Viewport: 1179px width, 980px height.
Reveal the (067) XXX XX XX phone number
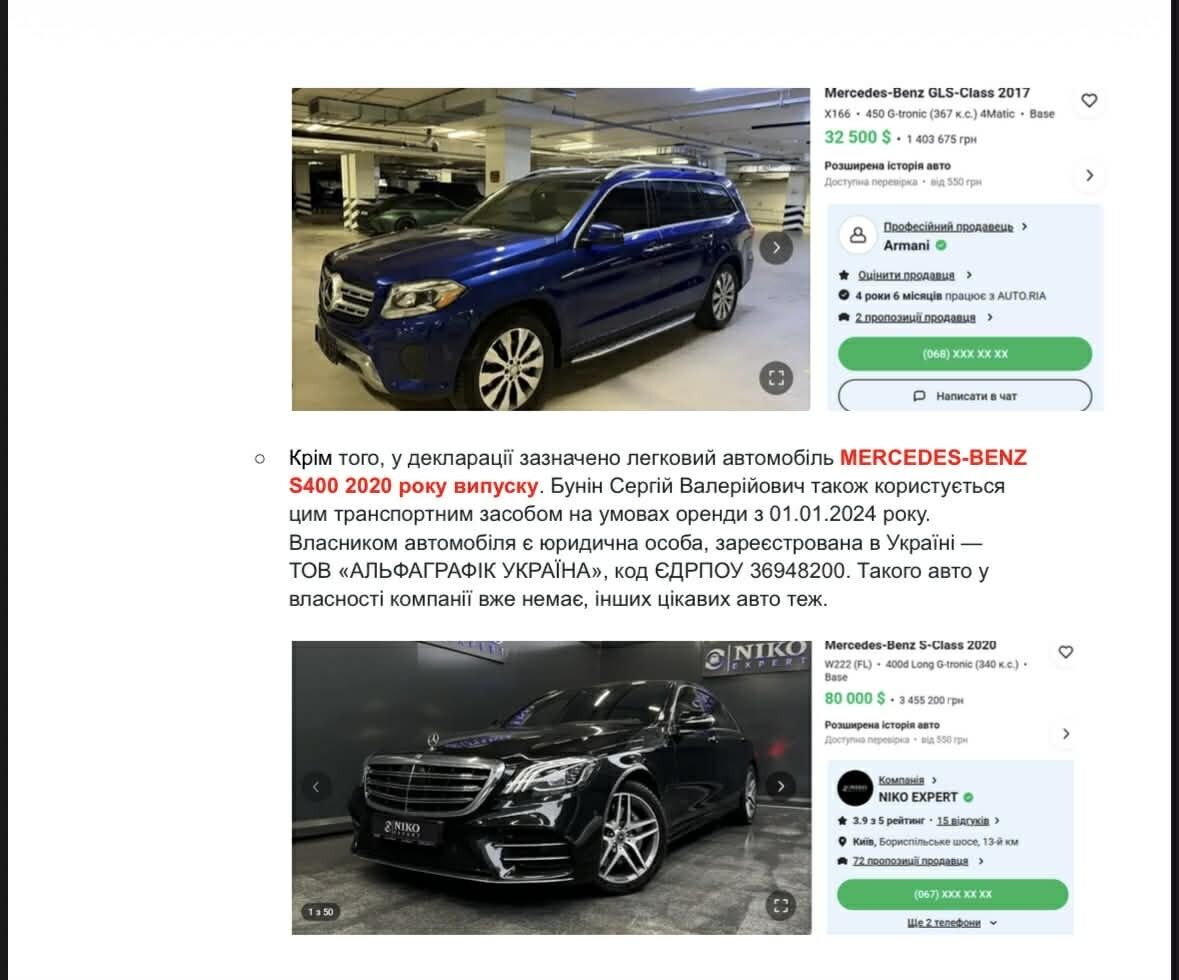point(952,894)
